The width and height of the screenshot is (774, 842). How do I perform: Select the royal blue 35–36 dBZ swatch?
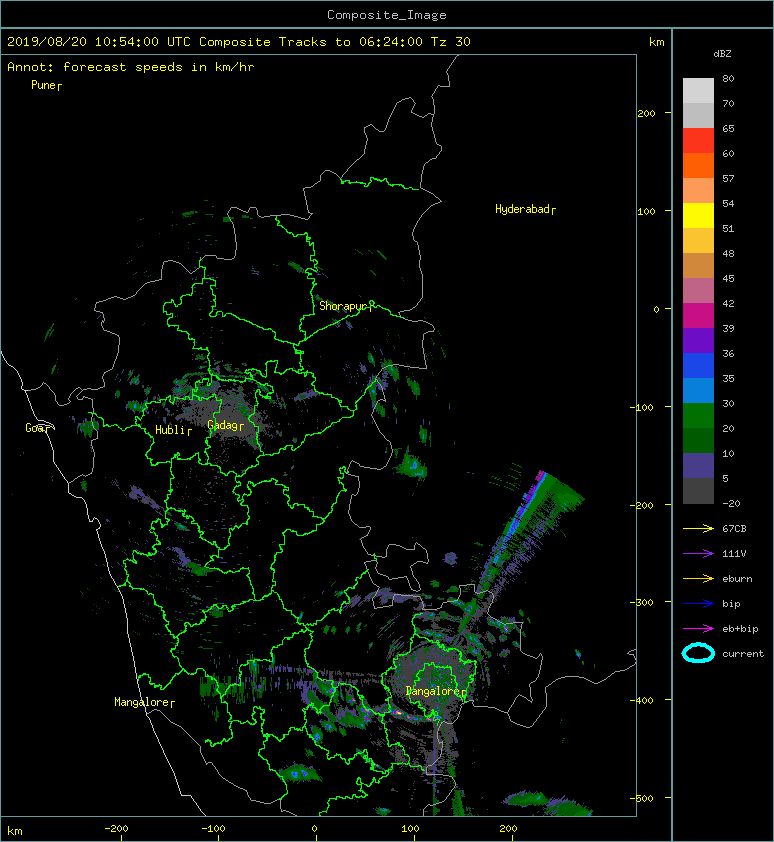[698, 365]
